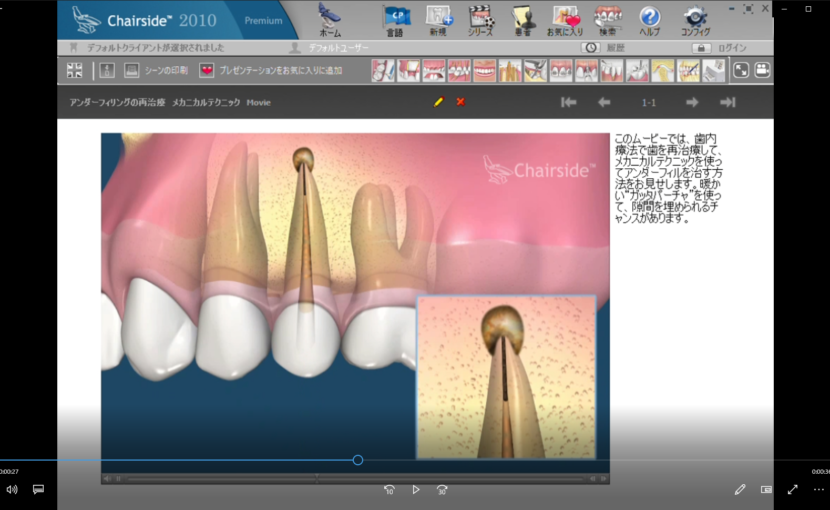Open the 言語 language flag icon

click(x=395, y=20)
